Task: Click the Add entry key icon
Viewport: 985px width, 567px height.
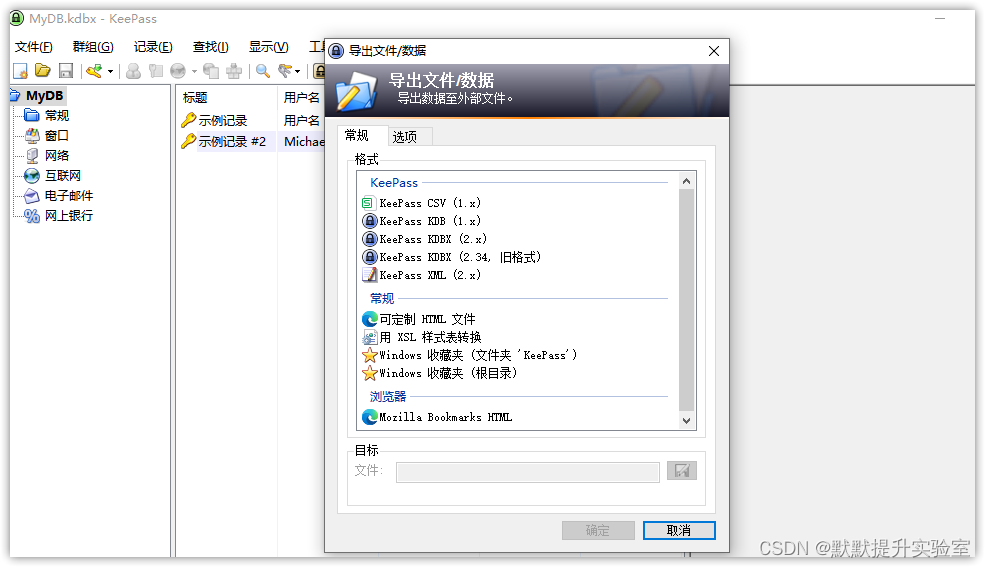Action: click(94, 71)
